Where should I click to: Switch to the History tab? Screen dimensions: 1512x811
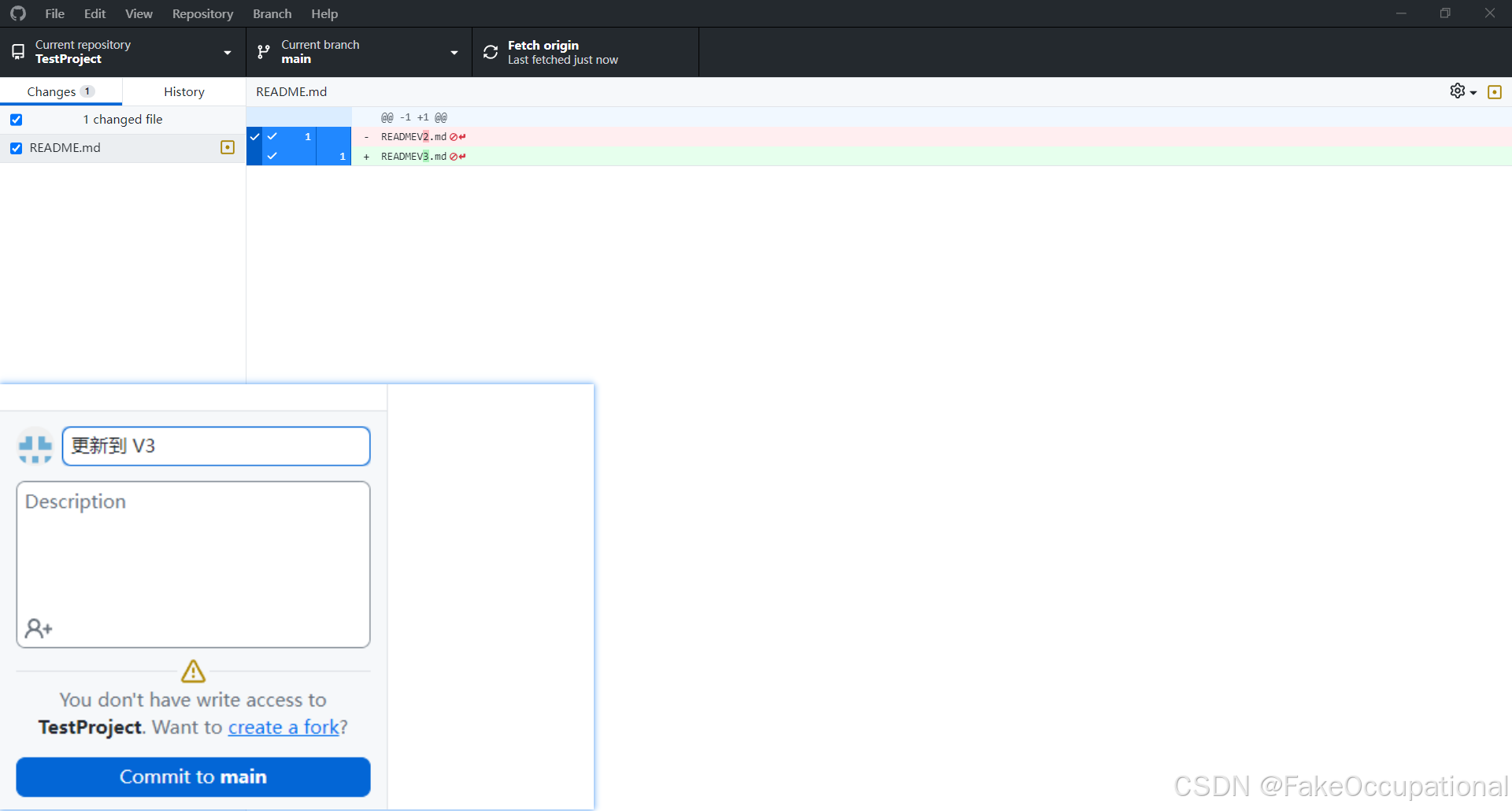(x=184, y=91)
